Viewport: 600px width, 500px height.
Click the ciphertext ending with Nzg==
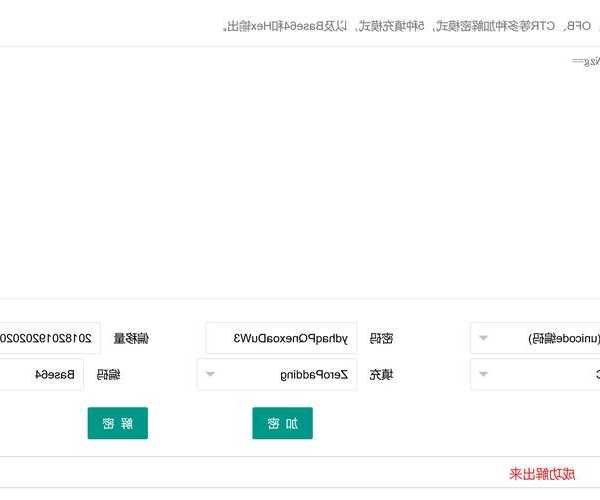click(x=586, y=61)
